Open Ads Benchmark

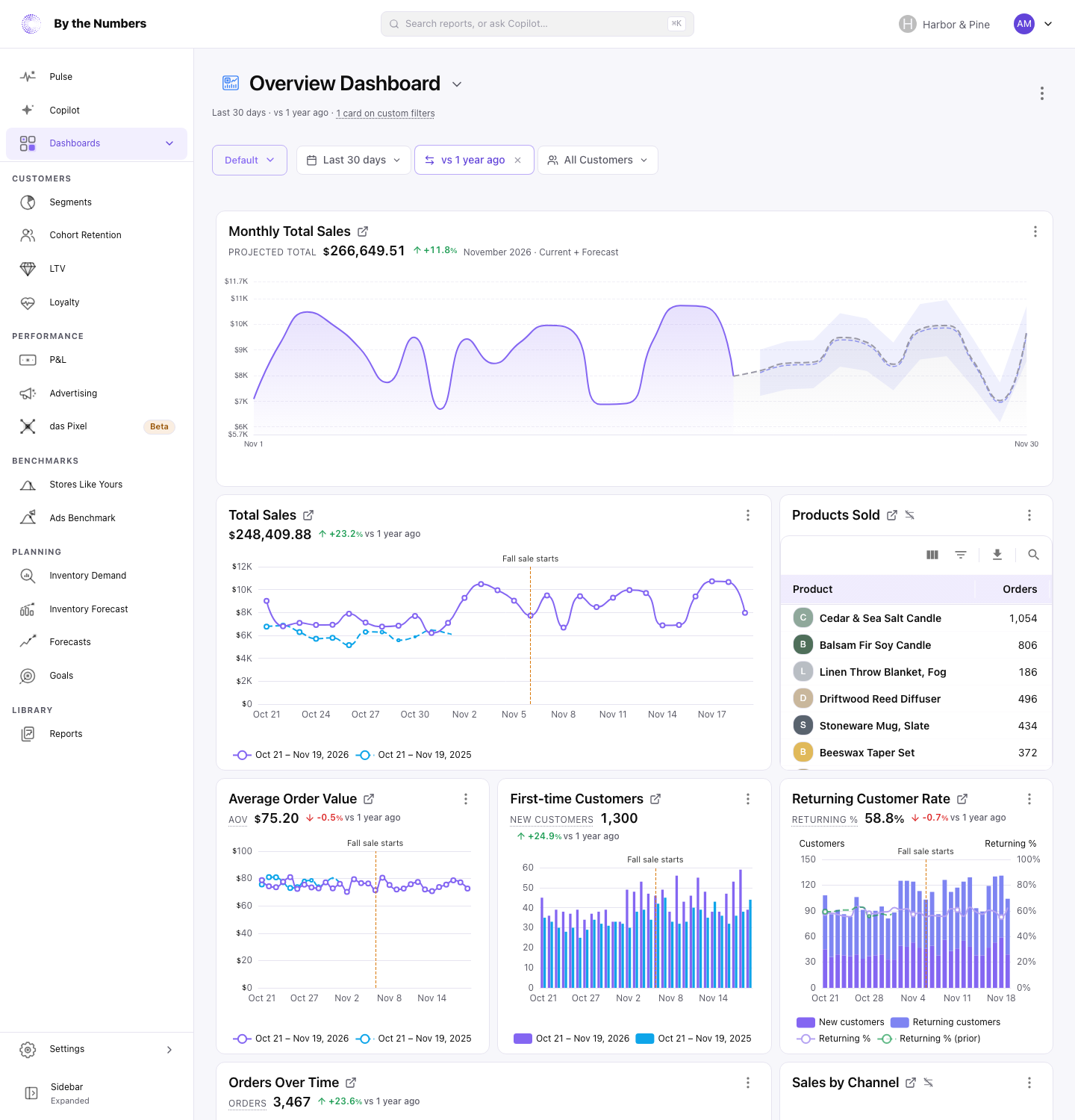(x=97, y=518)
